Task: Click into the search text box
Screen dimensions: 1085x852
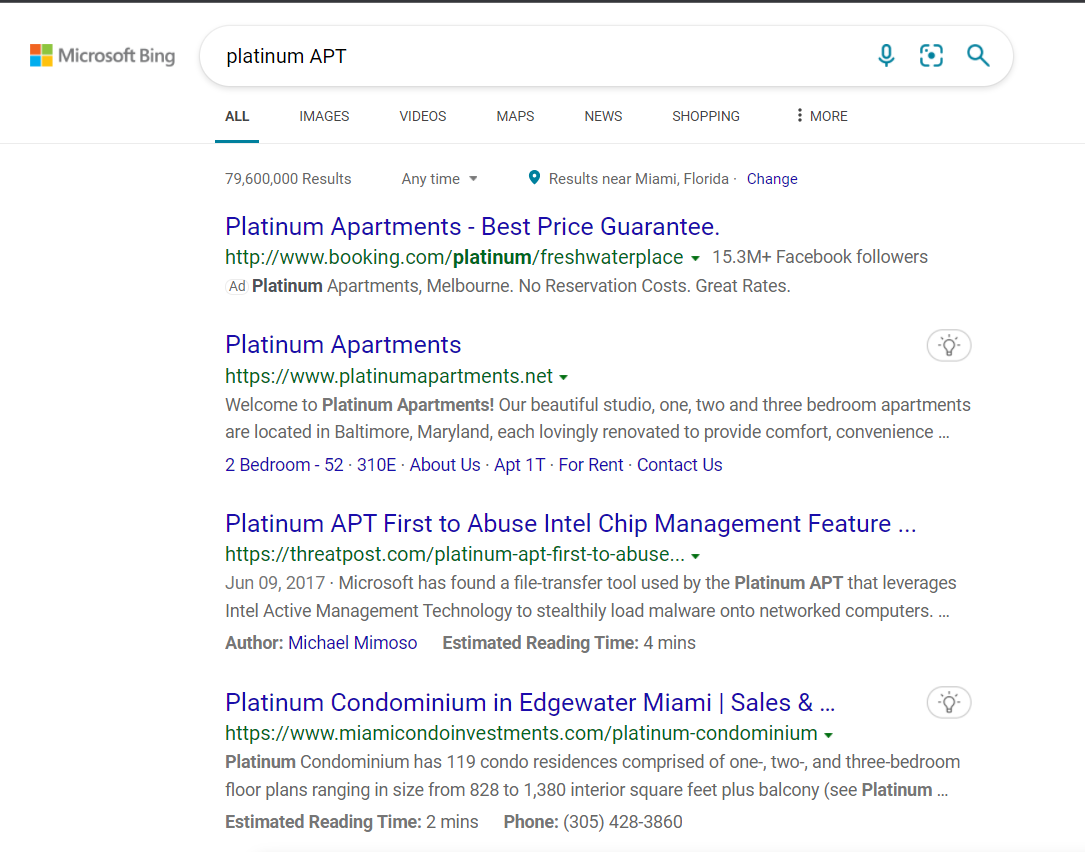Action: click(540, 56)
